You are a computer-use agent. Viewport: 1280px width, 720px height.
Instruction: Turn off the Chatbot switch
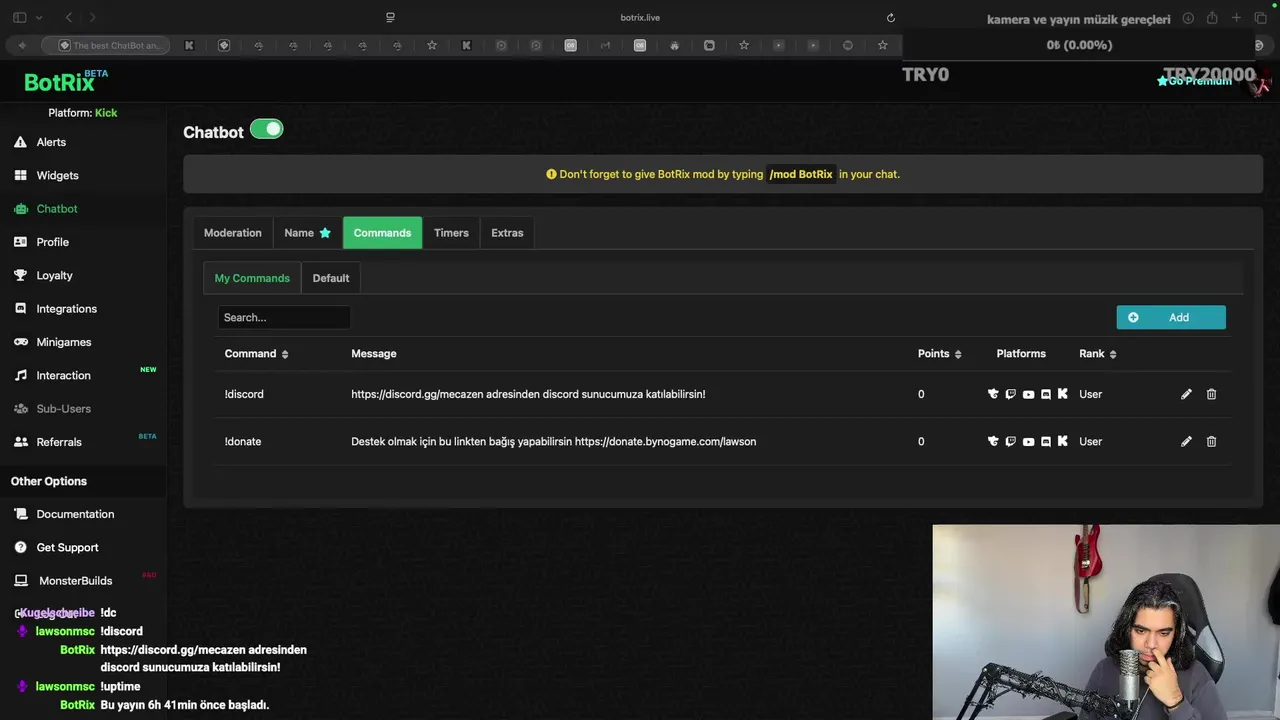(x=267, y=129)
